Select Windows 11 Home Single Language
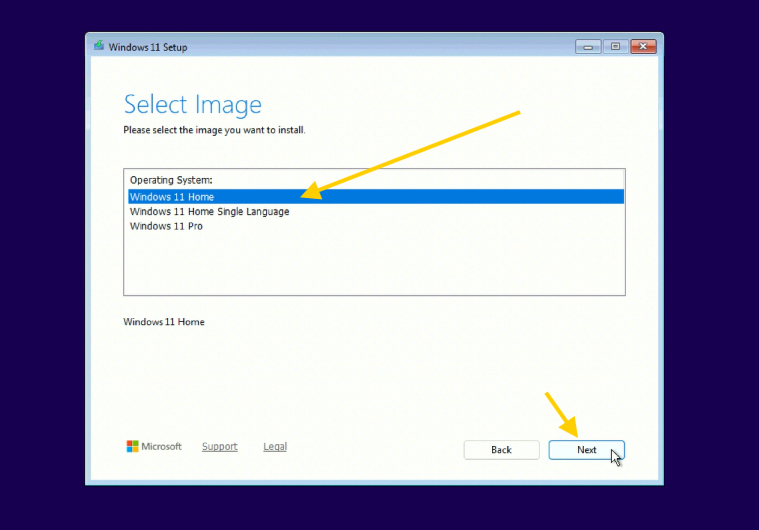 click(376, 212)
